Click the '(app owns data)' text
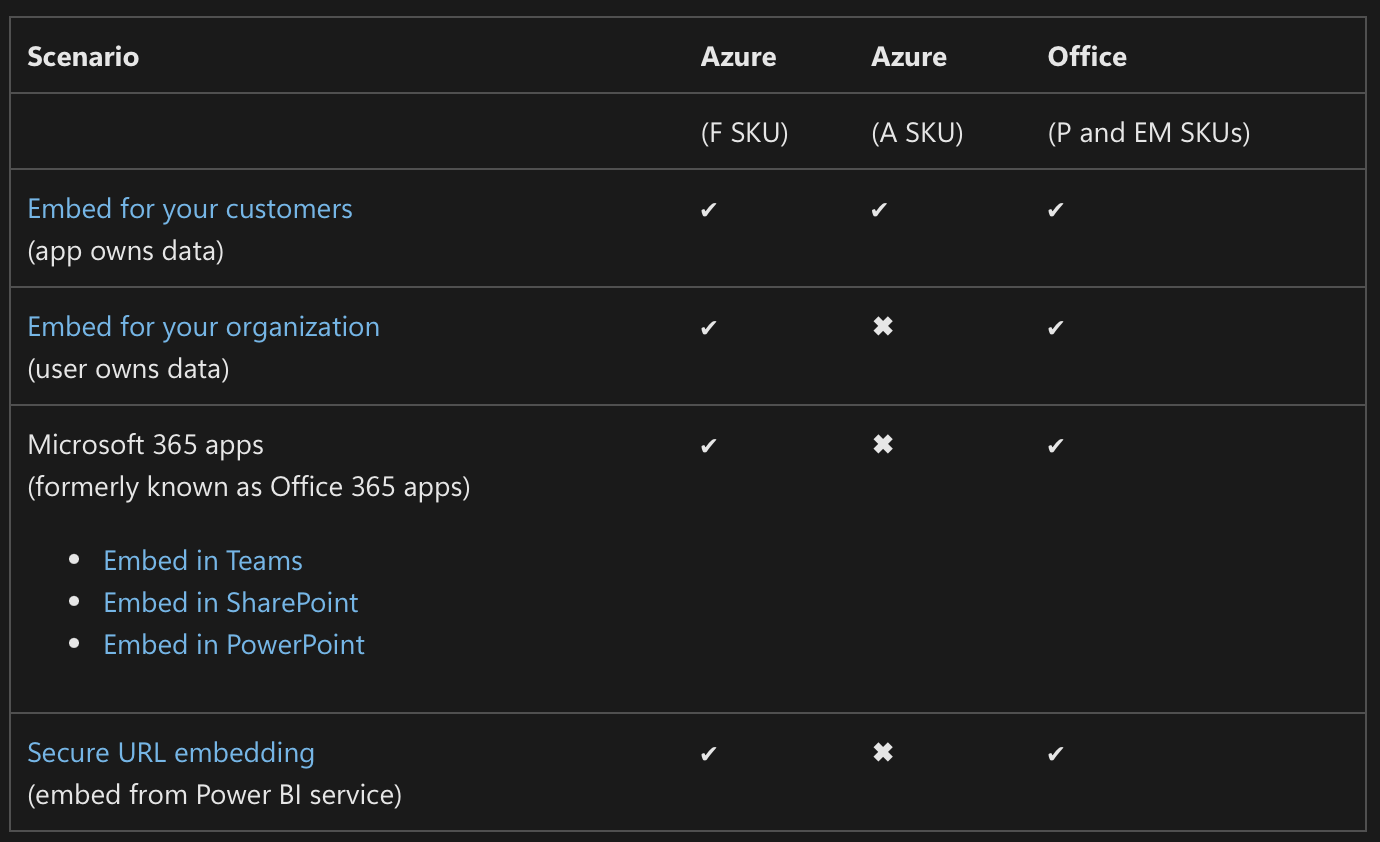Viewport: 1380px width, 842px height. pos(126,251)
